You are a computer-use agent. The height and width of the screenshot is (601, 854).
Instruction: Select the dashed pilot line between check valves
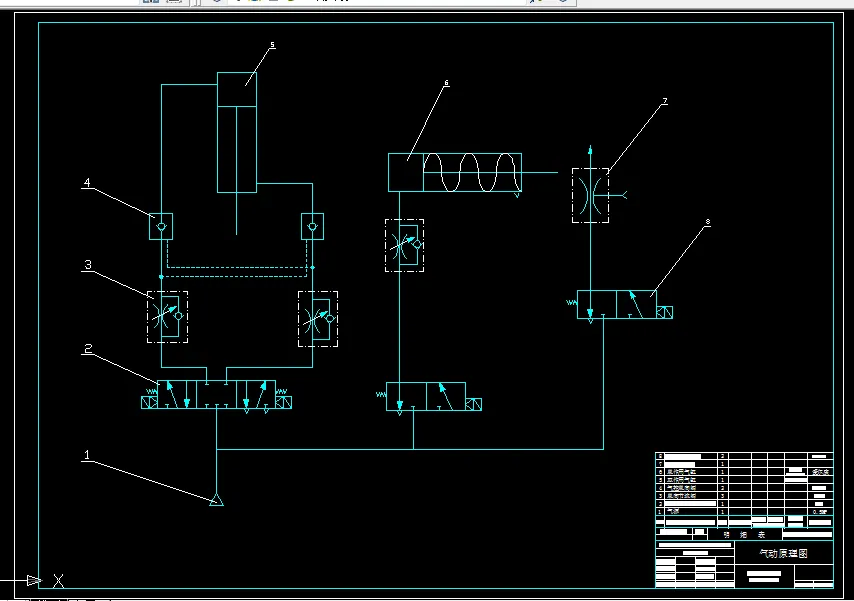[237, 268]
